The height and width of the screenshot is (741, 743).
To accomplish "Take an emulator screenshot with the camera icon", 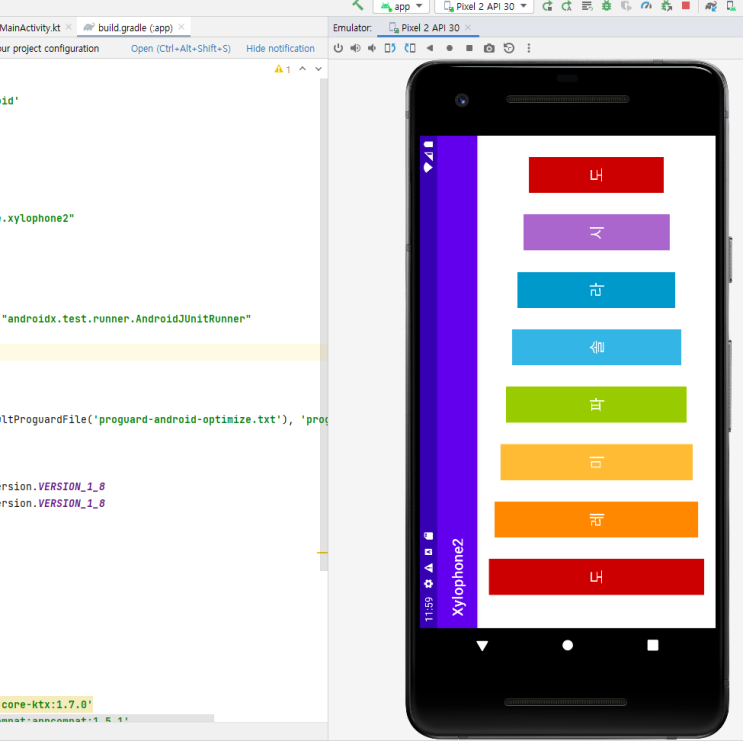I will [489, 48].
